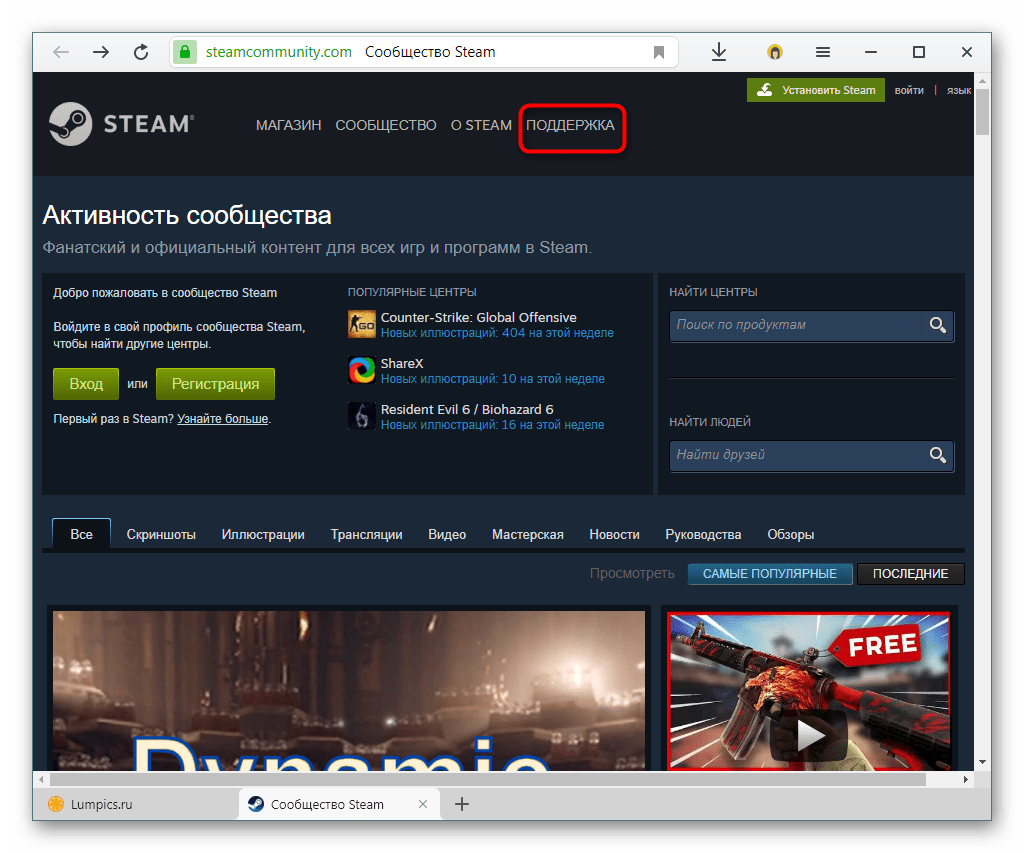The image size is (1024, 853).
Task: Click the horizontal scrollbar thumb
Action: pyautogui.click(x=488, y=779)
